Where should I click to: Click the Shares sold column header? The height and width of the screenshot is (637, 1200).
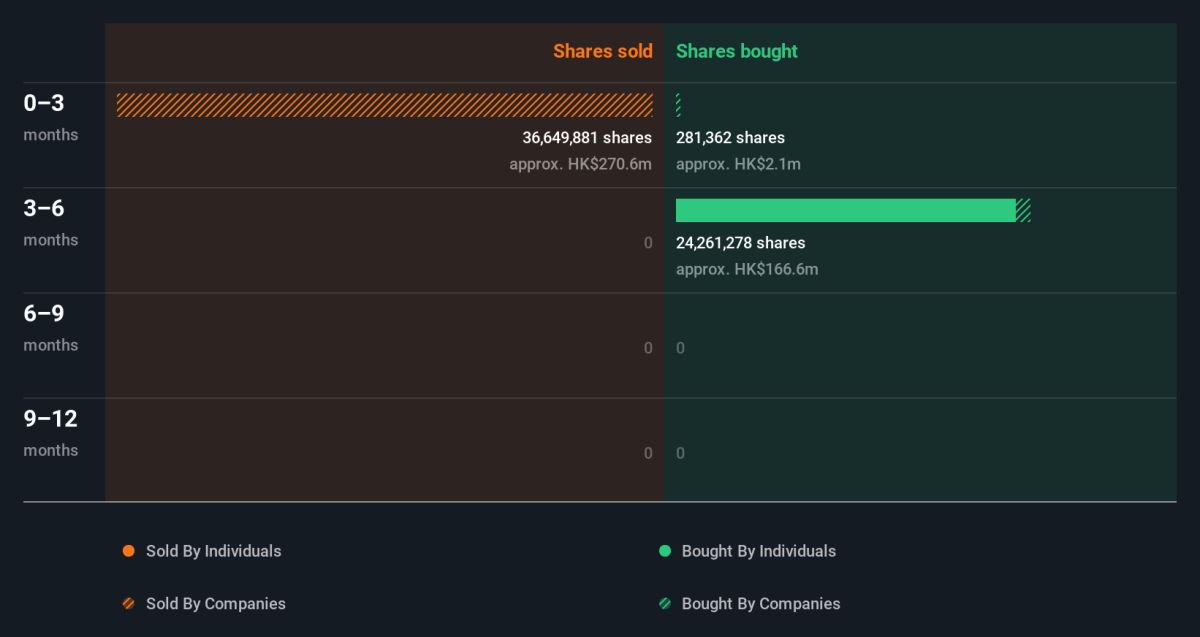(x=603, y=51)
